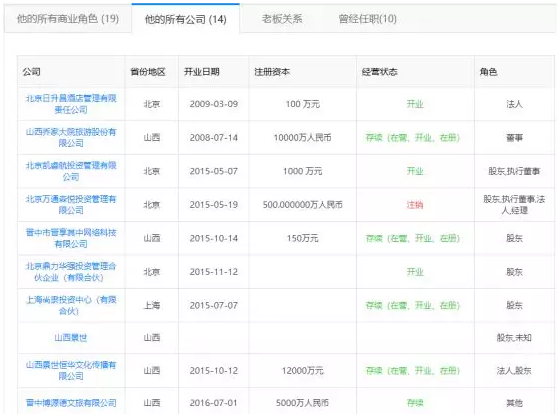Select the date cell 2015-05-07

coord(214,171)
